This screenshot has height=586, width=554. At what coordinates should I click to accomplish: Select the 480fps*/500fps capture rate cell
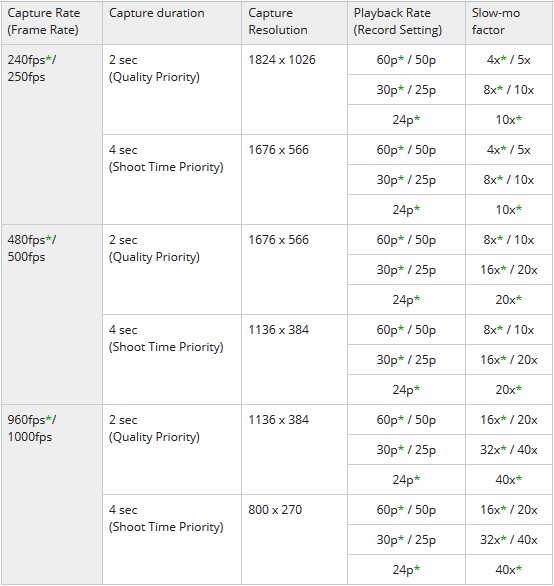point(52,315)
